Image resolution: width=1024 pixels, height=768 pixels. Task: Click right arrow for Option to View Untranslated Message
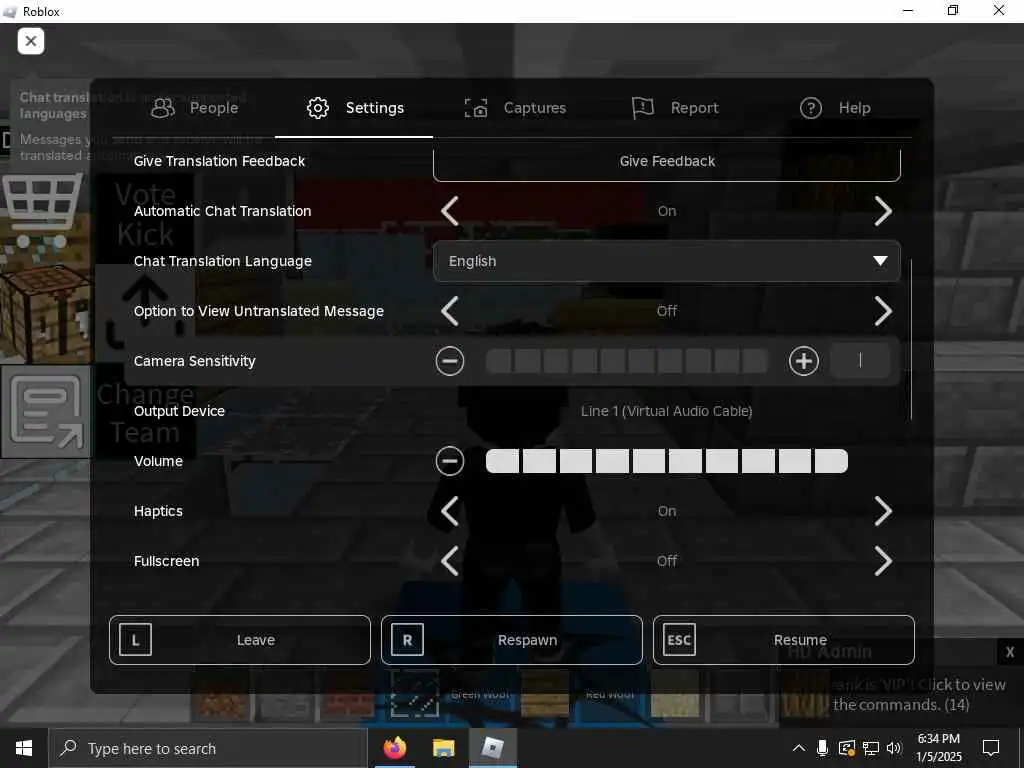tap(882, 311)
